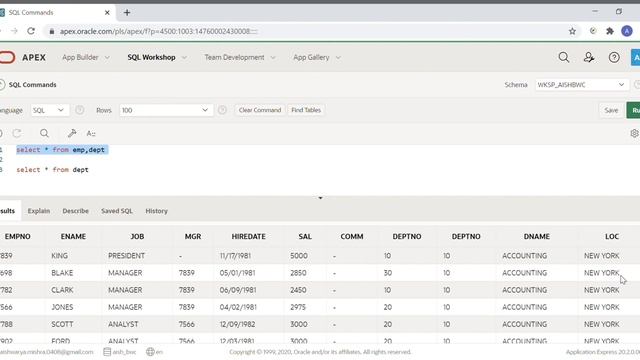Click the EMPNO column header

tap(18, 236)
